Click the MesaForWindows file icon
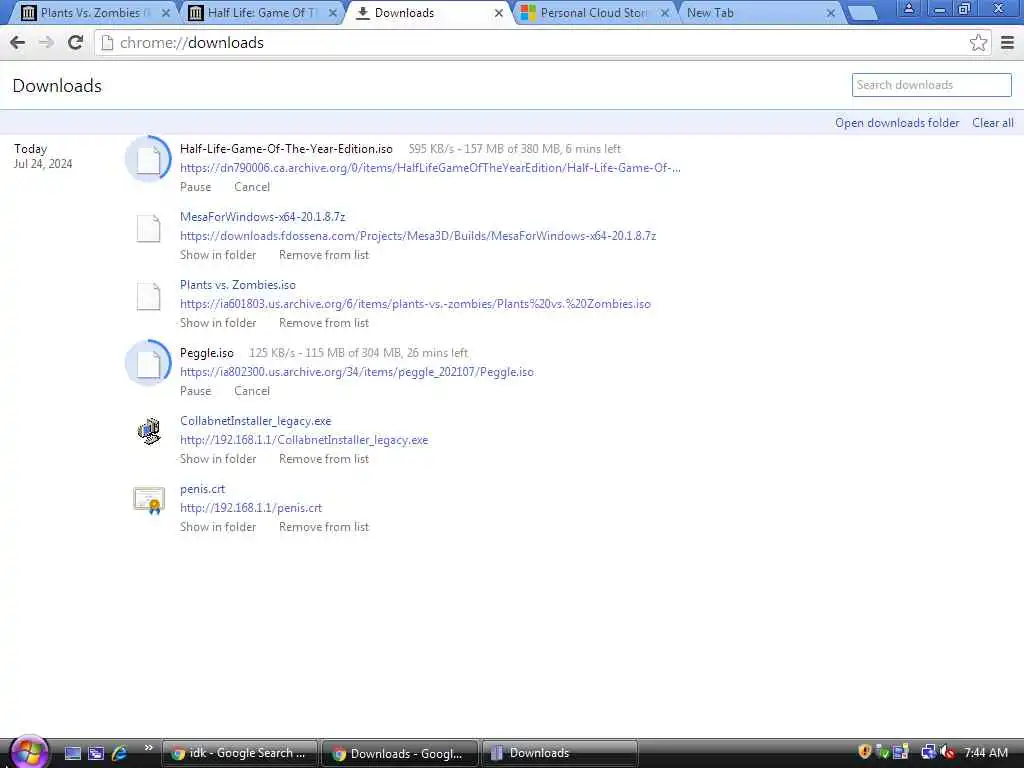1024x768 pixels. (x=148, y=229)
